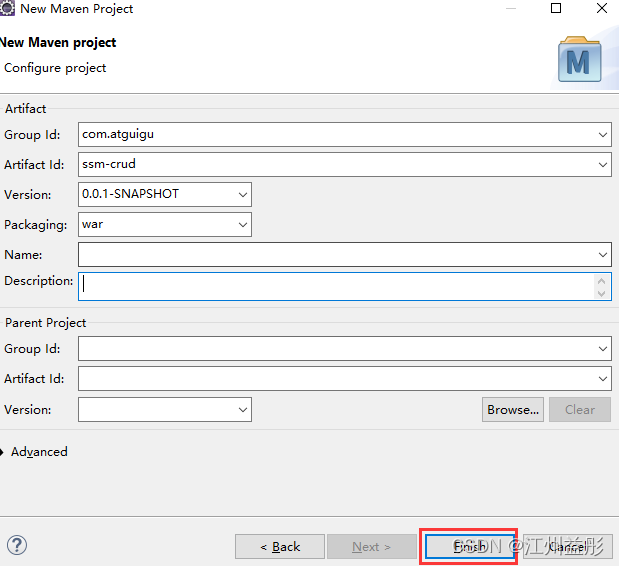
Task: Click the Finish button
Action: pyautogui.click(x=470, y=546)
